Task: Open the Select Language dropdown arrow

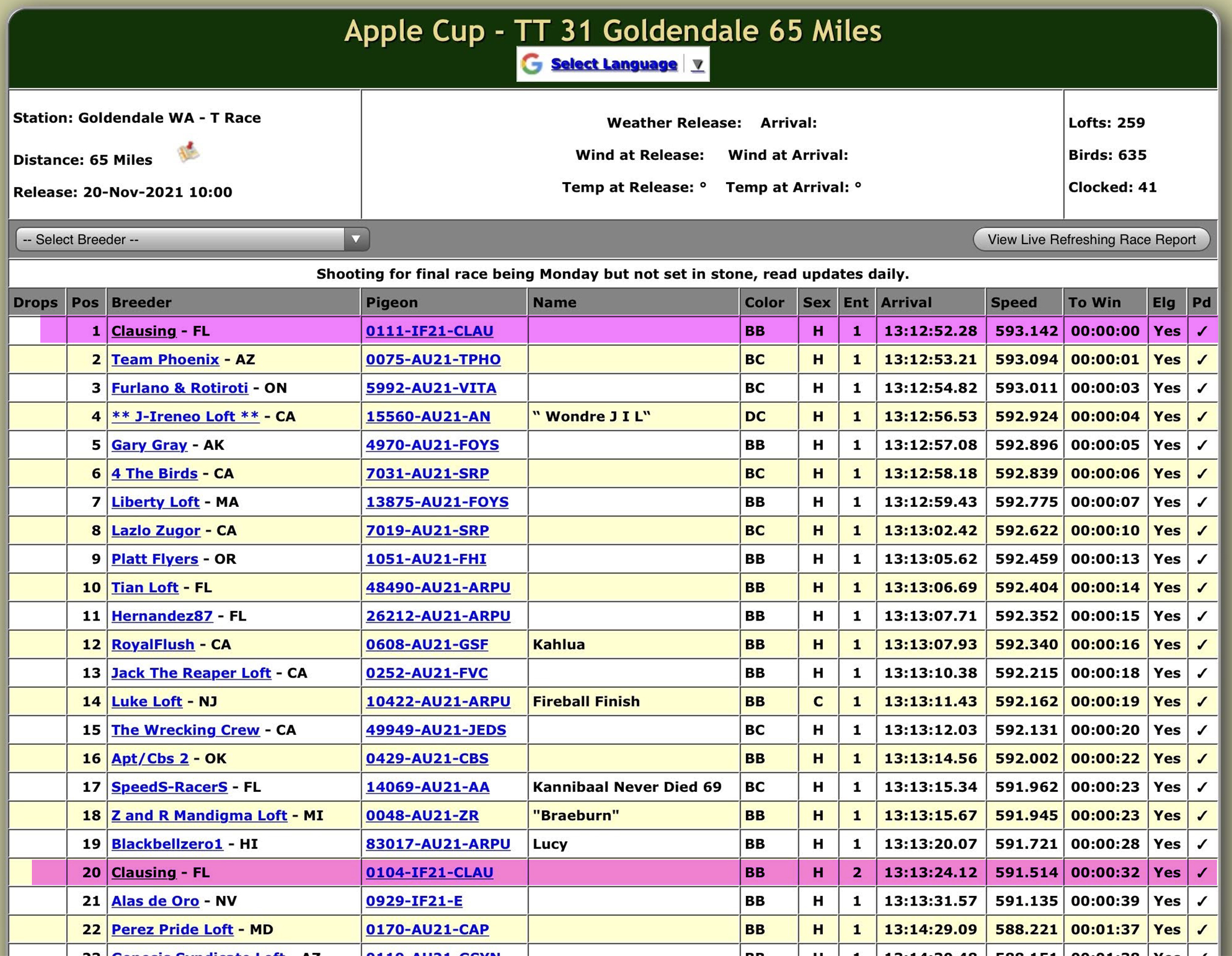Action: (697, 64)
